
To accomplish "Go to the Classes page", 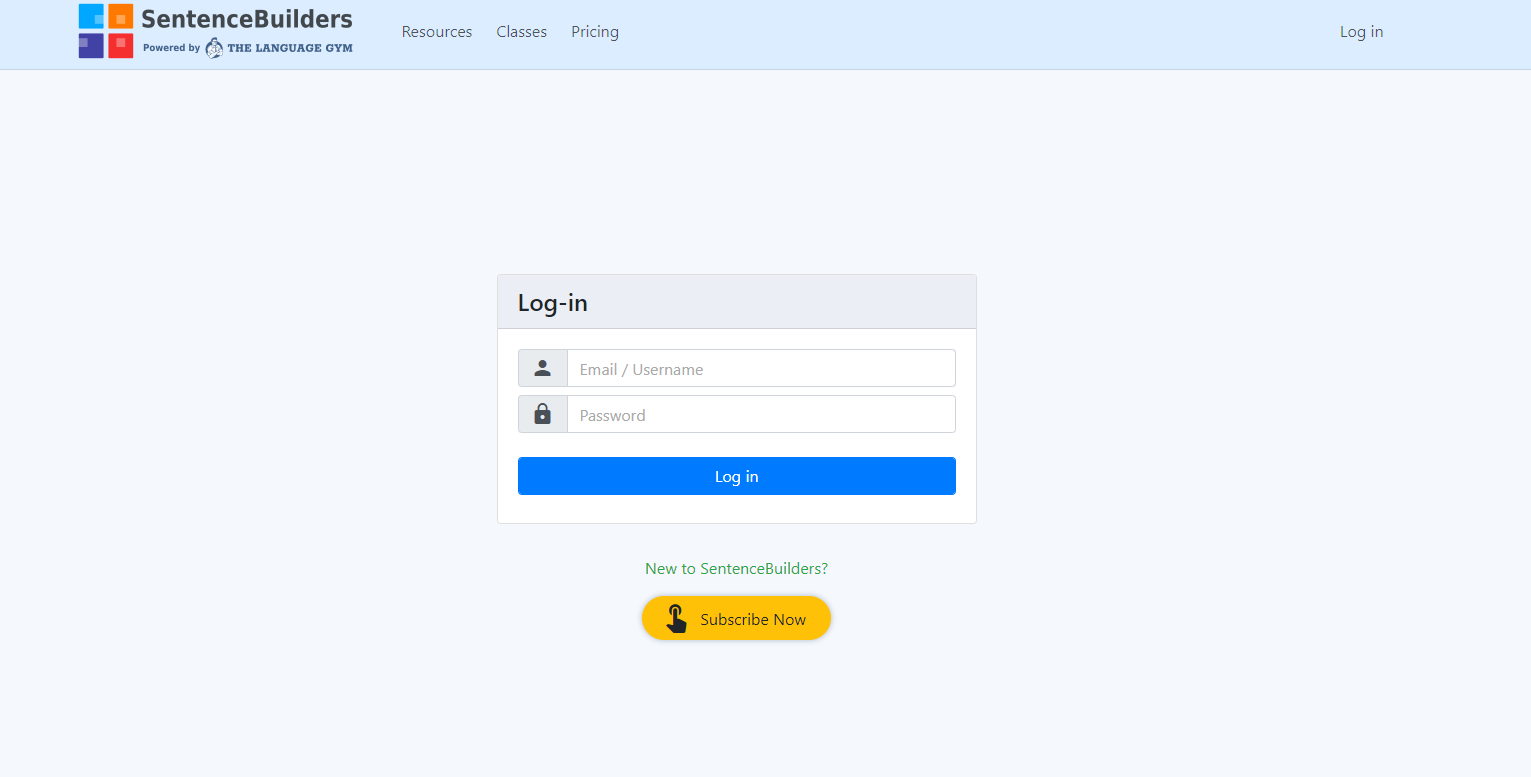I will [522, 32].
